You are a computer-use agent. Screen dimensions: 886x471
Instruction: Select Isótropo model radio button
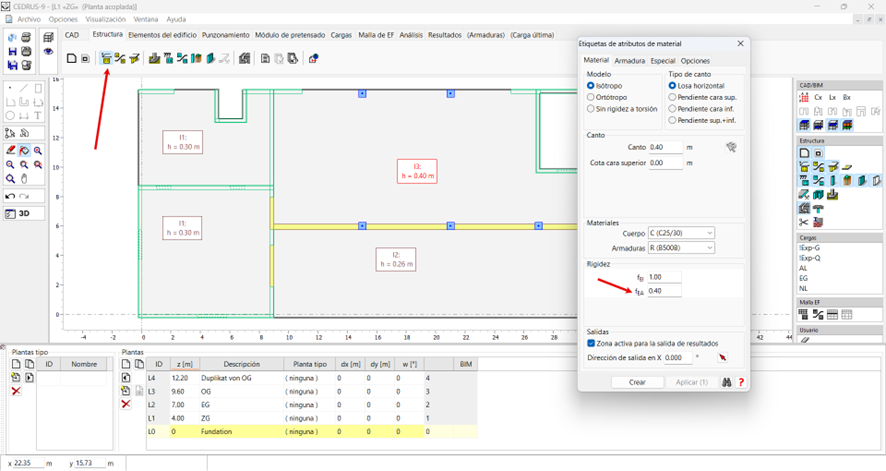point(590,86)
